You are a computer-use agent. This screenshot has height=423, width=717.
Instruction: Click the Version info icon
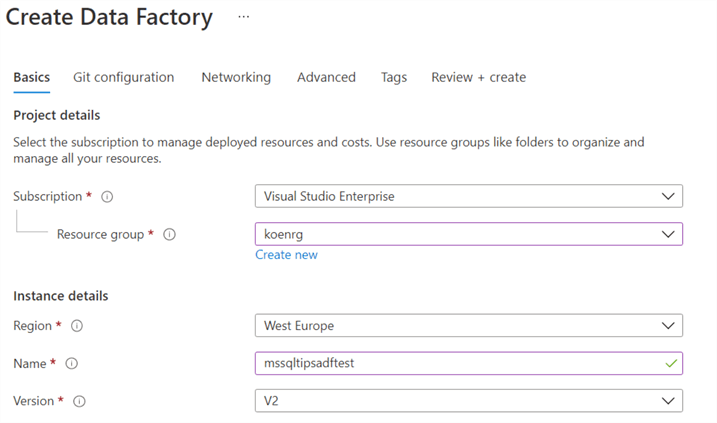pyautogui.click(x=79, y=401)
